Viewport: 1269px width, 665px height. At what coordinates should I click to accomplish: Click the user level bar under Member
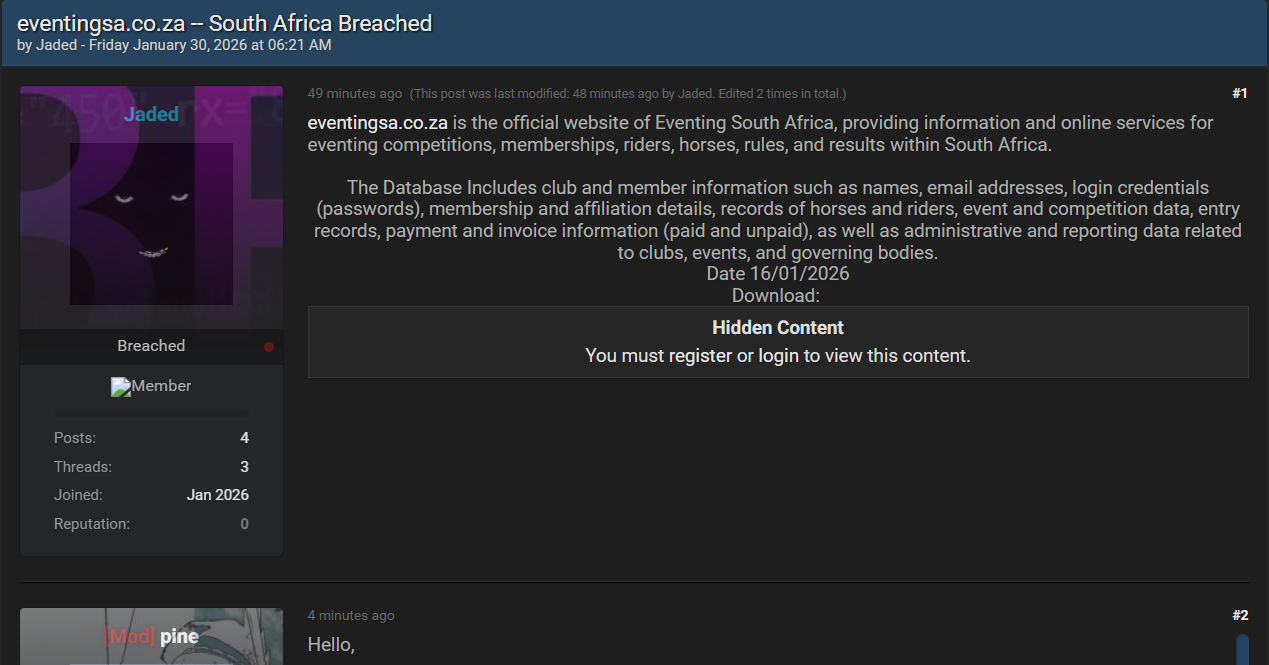point(151,413)
